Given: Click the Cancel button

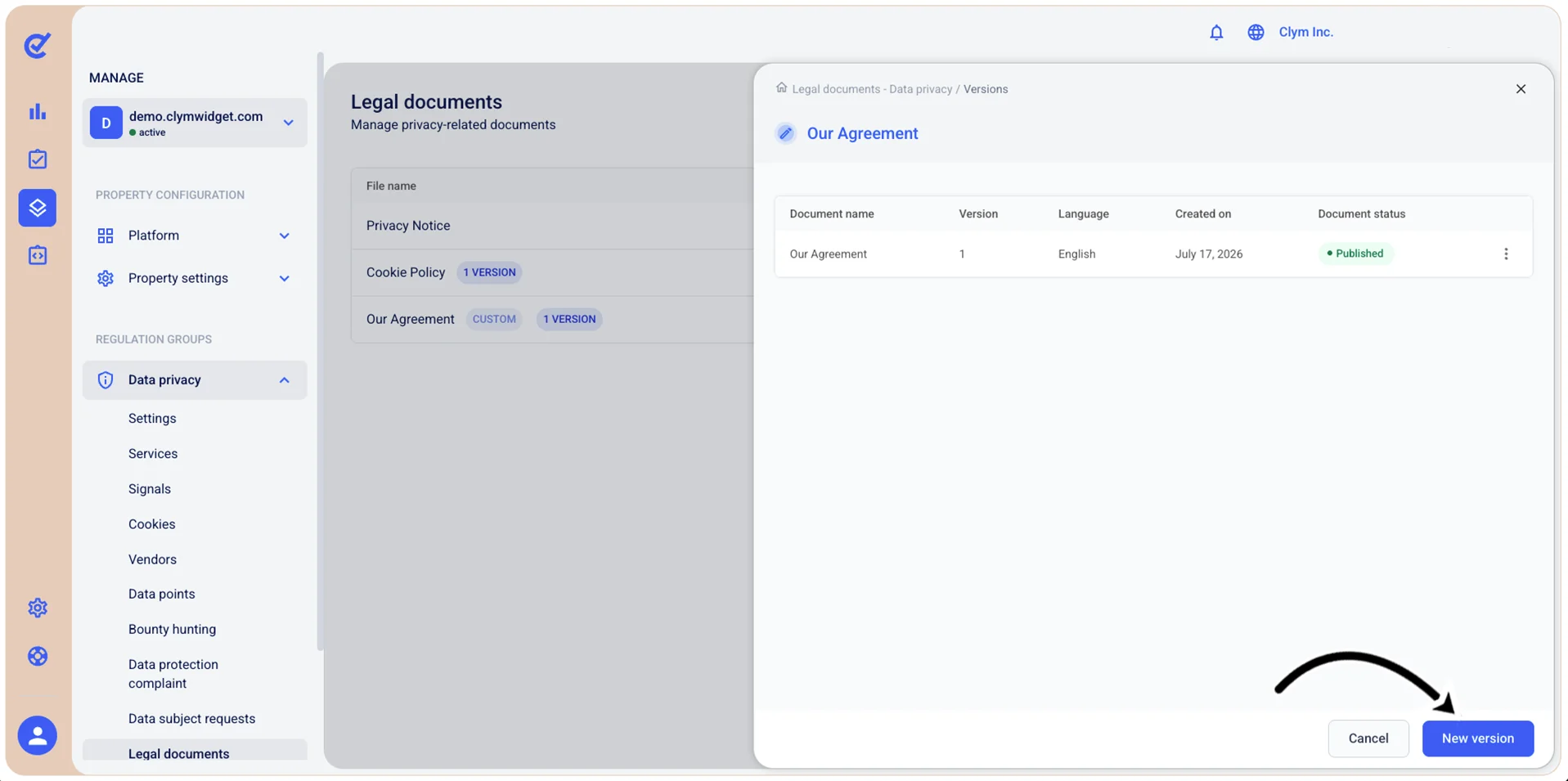Looking at the screenshot, I should [x=1368, y=738].
